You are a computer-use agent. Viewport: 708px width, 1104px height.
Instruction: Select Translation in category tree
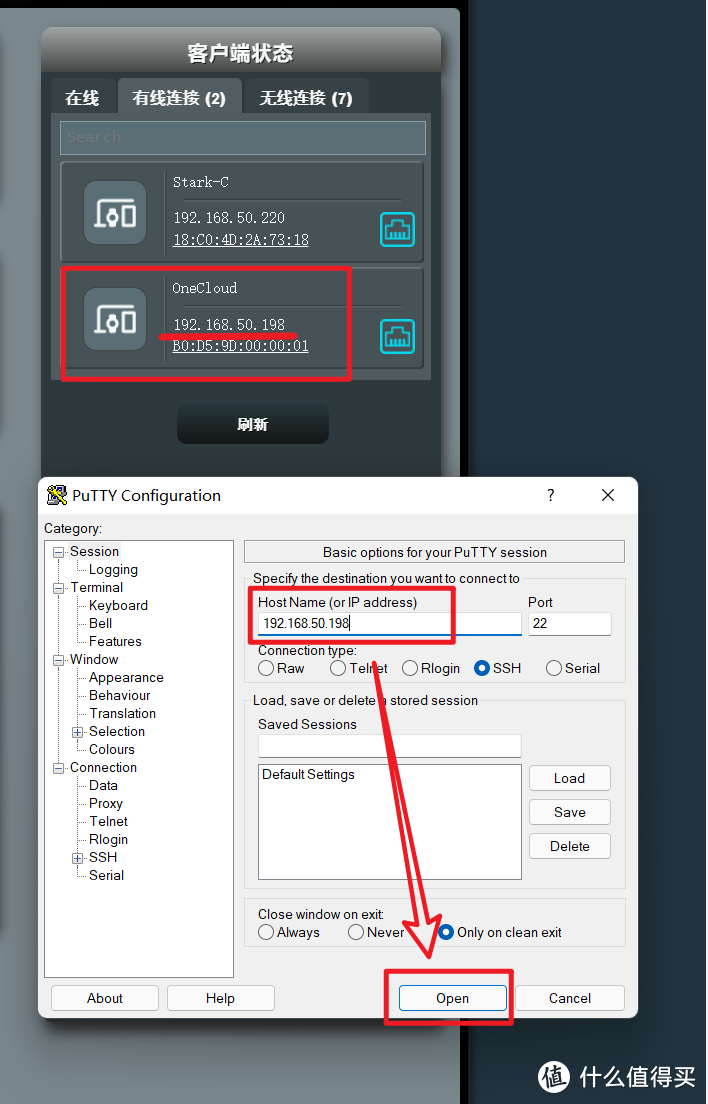[x=122, y=713]
